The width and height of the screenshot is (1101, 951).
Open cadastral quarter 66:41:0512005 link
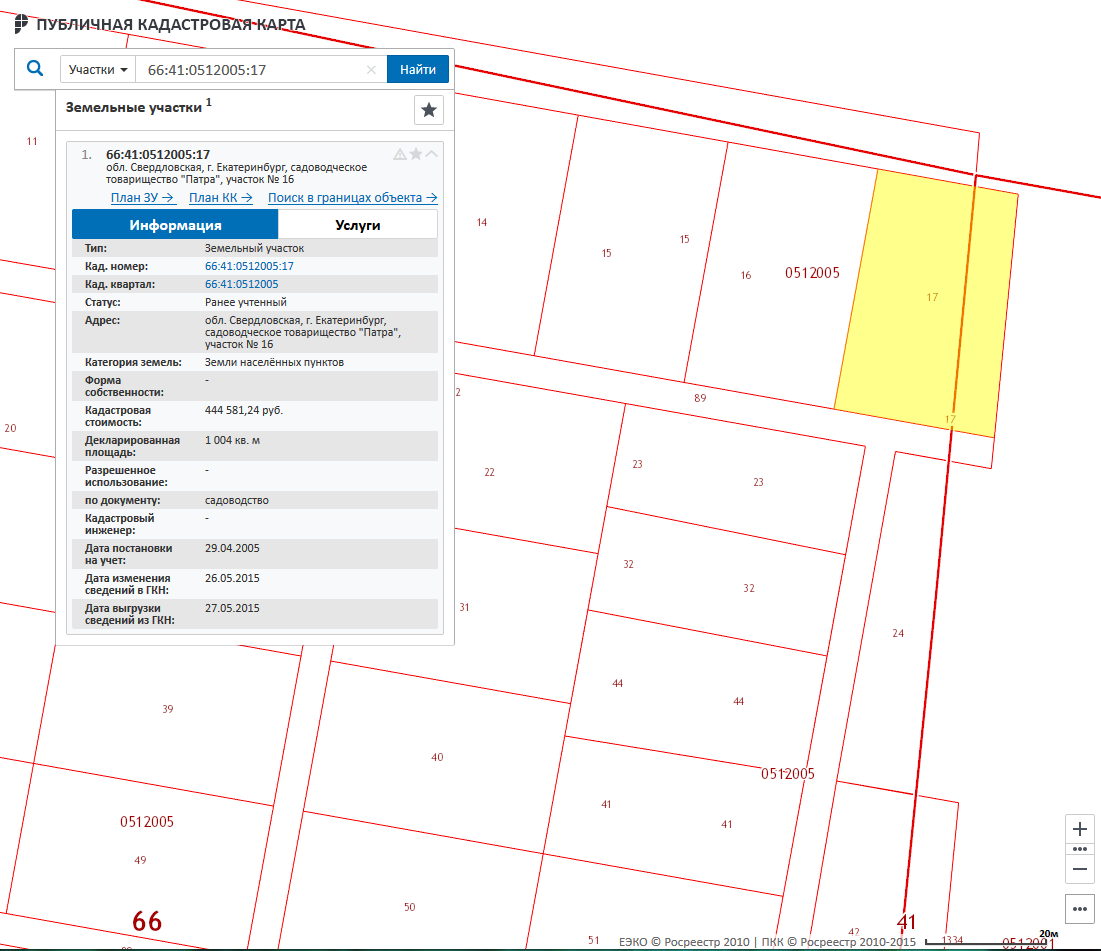(241, 284)
